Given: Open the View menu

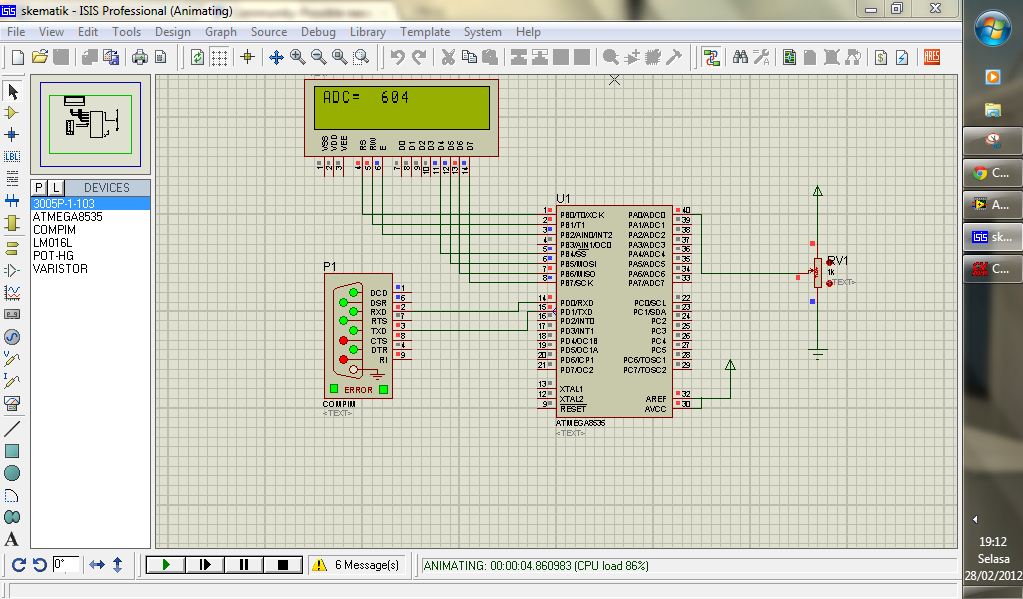Looking at the screenshot, I should click(x=51, y=32).
